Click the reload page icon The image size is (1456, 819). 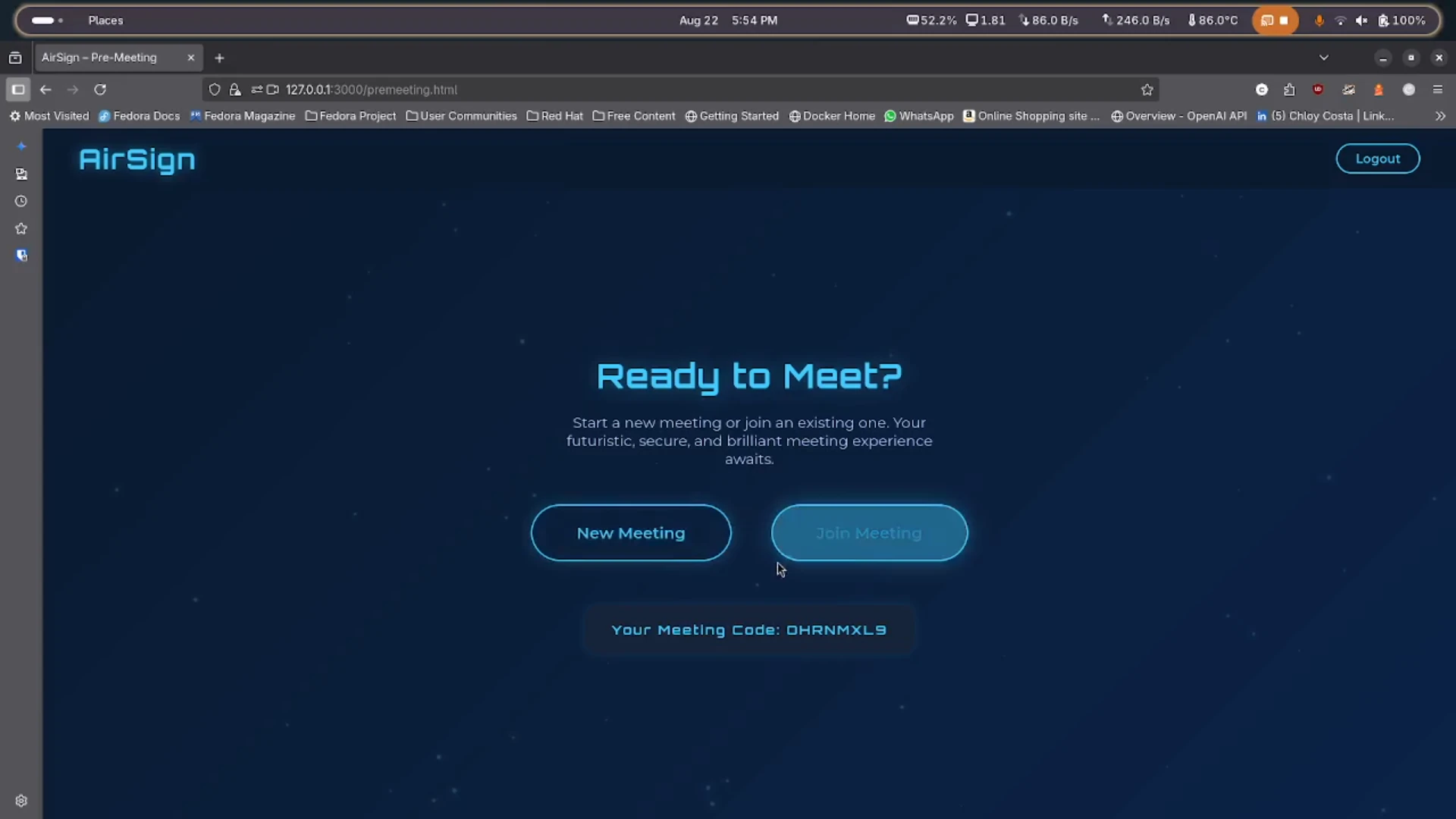coord(99,89)
